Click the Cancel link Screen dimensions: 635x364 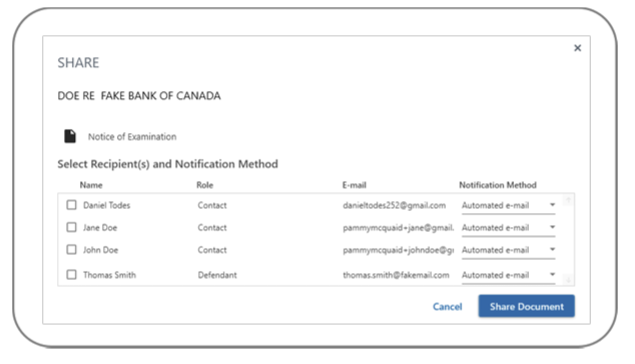pyautogui.click(x=447, y=307)
